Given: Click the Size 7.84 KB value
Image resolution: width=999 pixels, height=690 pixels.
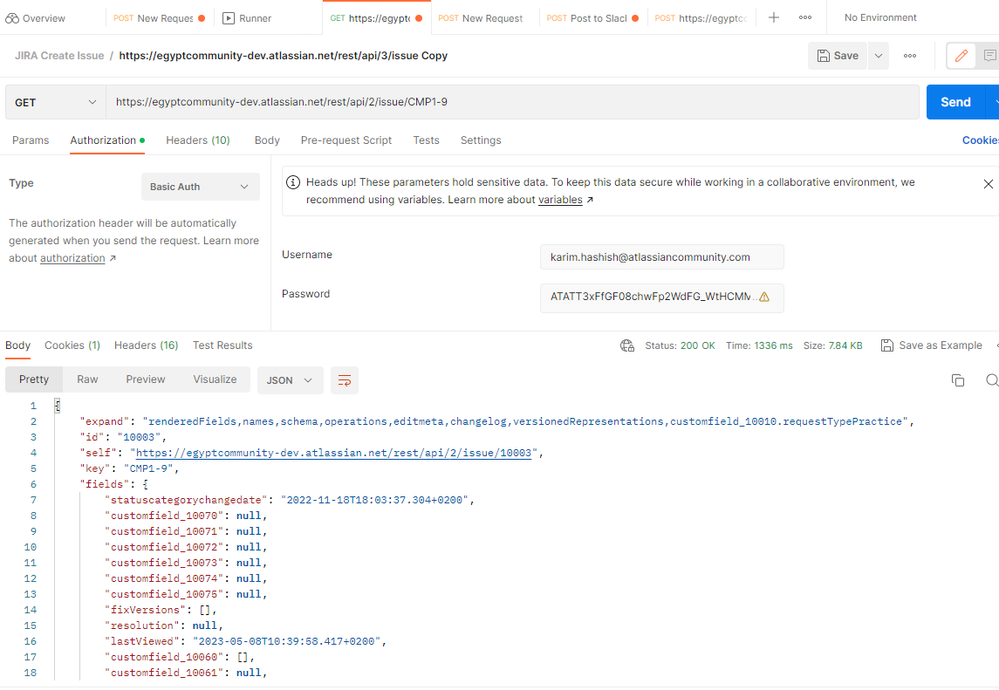Looking at the screenshot, I should (x=845, y=345).
